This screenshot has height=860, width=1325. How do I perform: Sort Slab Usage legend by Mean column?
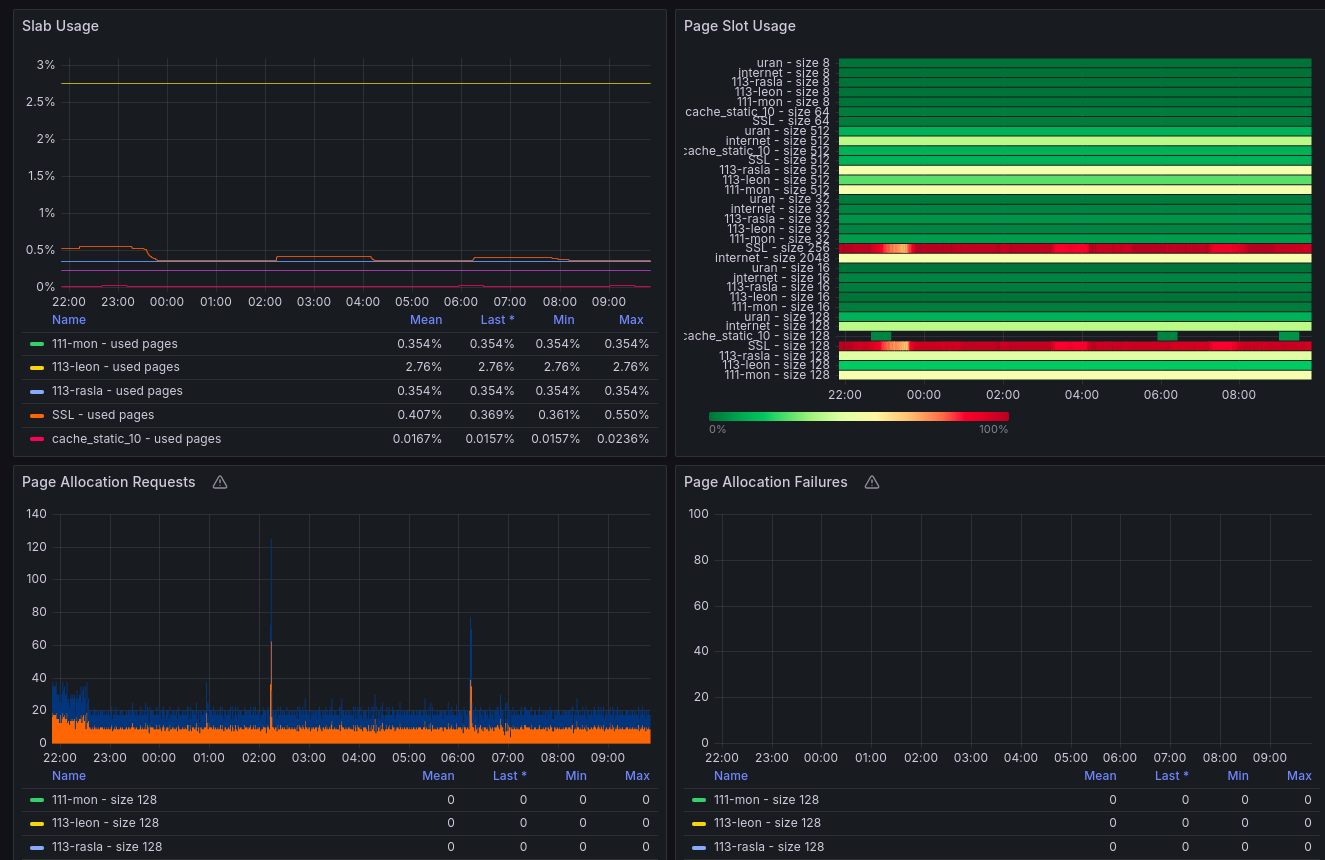pos(425,320)
